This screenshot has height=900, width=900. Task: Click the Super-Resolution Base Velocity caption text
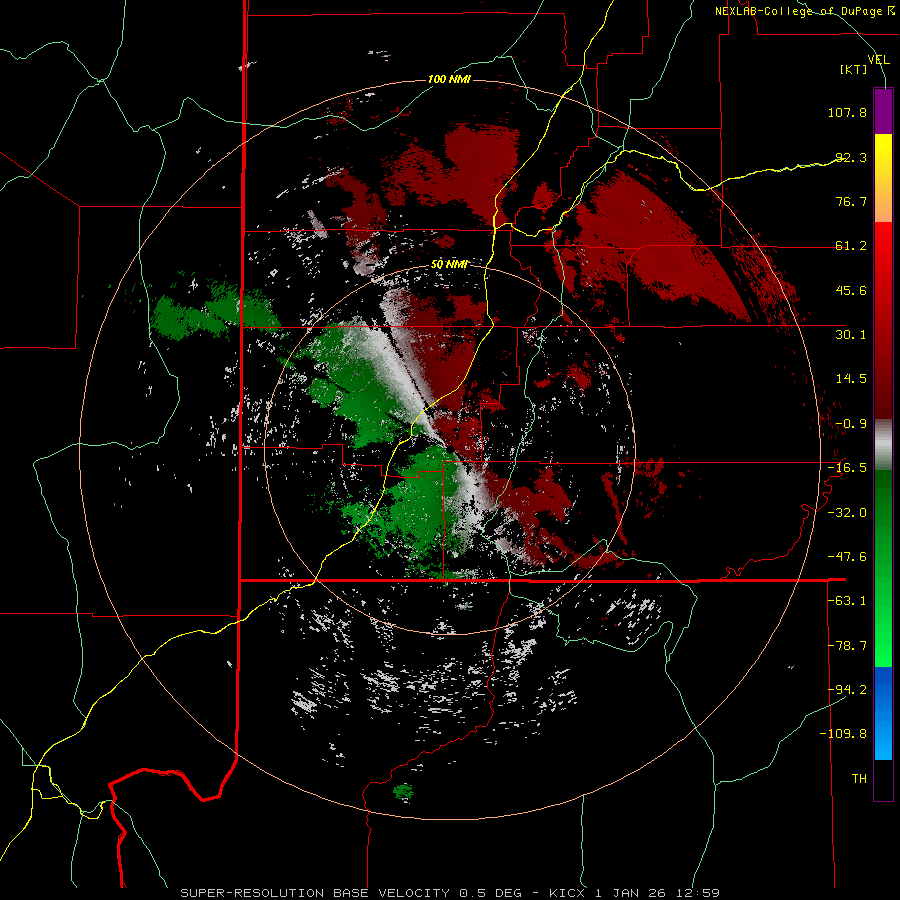(x=449, y=893)
